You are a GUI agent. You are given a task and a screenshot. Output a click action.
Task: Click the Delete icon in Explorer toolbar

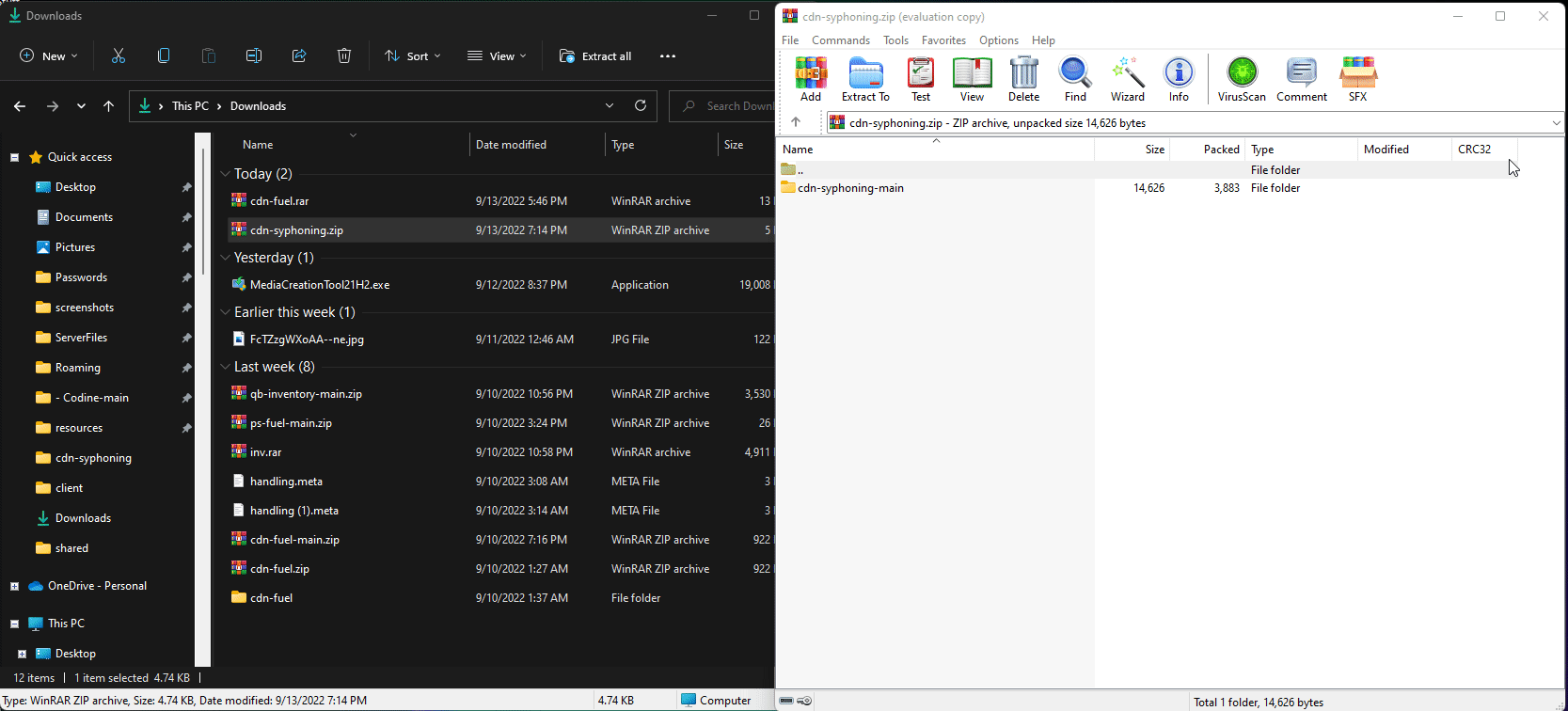[344, 56]
